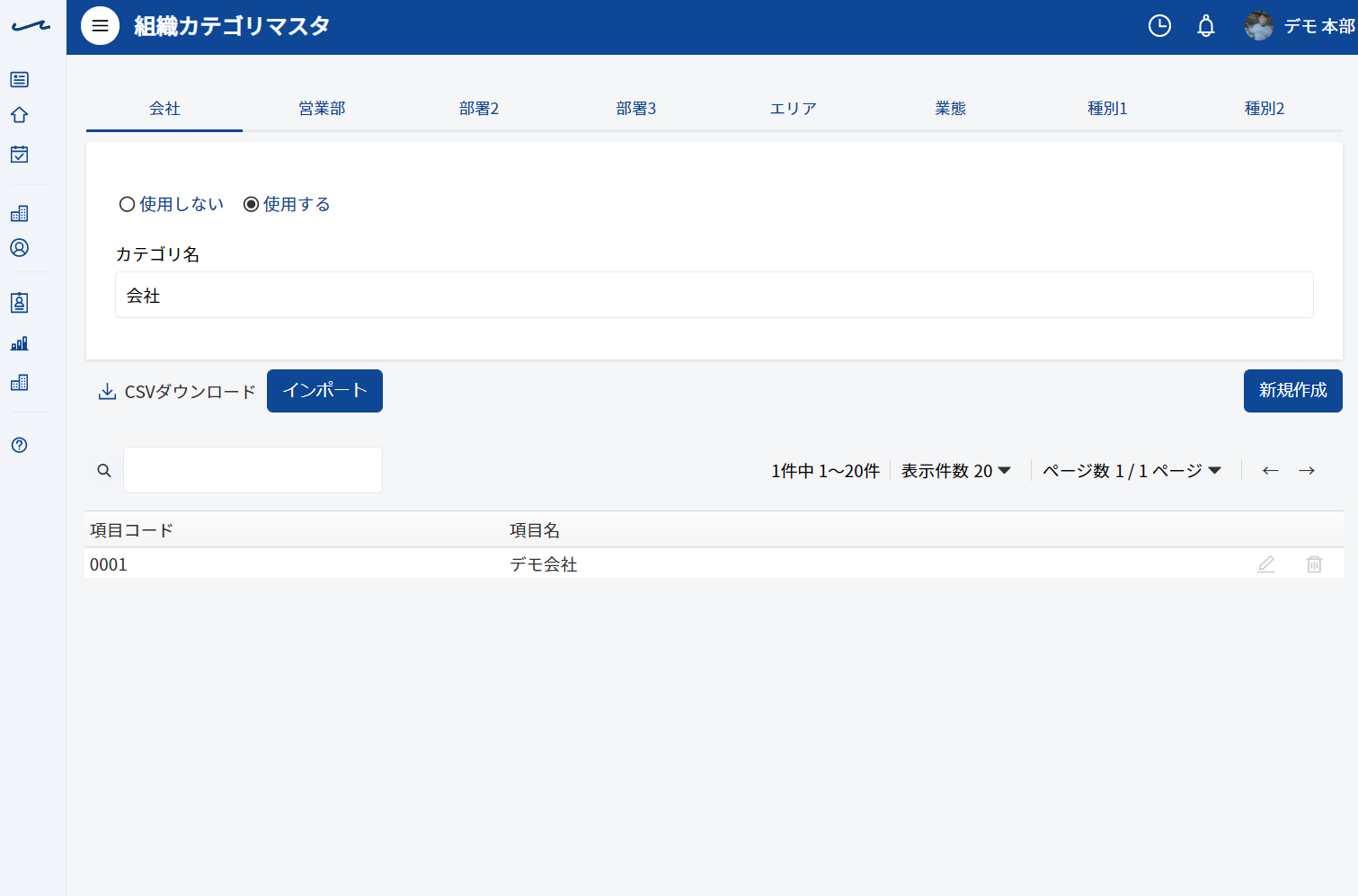Open the 表示件数 20 dropdown
The height and width of the screenshot is (896, 1358).
pyautogui.click(x=956, y=470)
